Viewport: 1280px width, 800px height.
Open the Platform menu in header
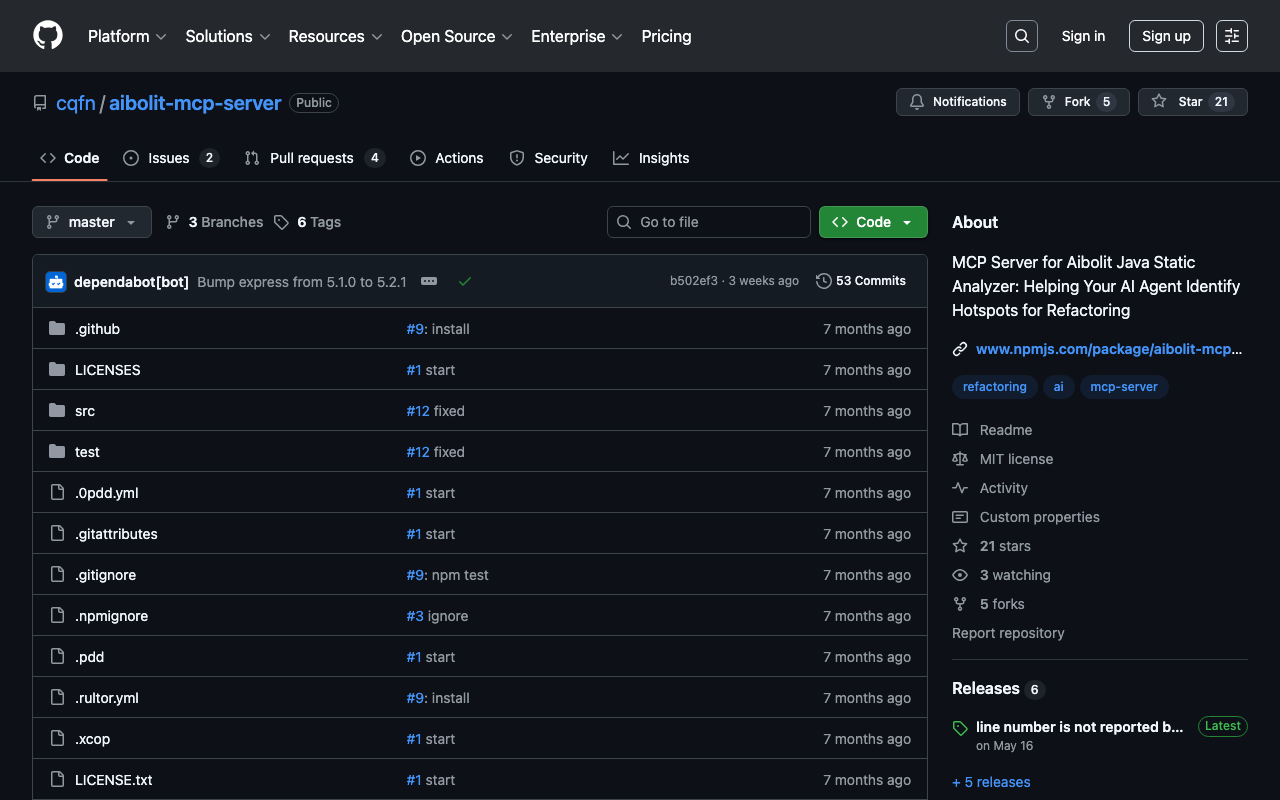coord(126,36)
